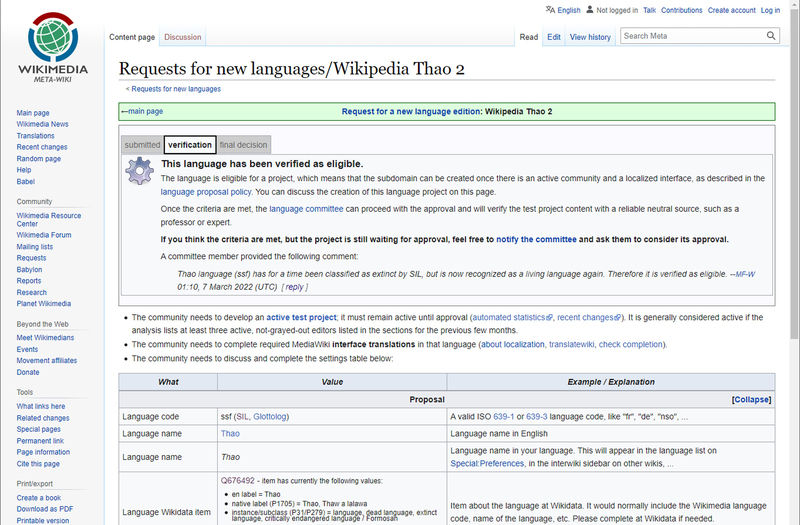Click Random page in sidebar

[38, 159]
